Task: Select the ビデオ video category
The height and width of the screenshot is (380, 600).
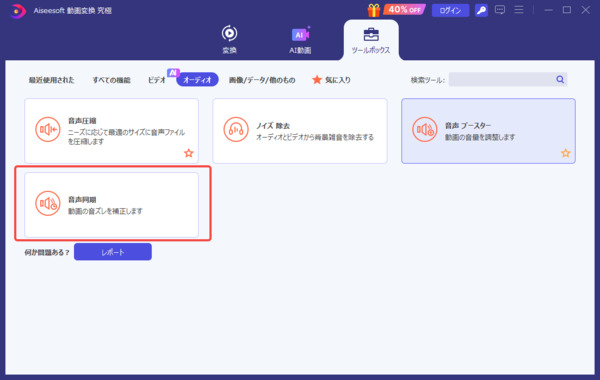Action: [x=157, y=80]
